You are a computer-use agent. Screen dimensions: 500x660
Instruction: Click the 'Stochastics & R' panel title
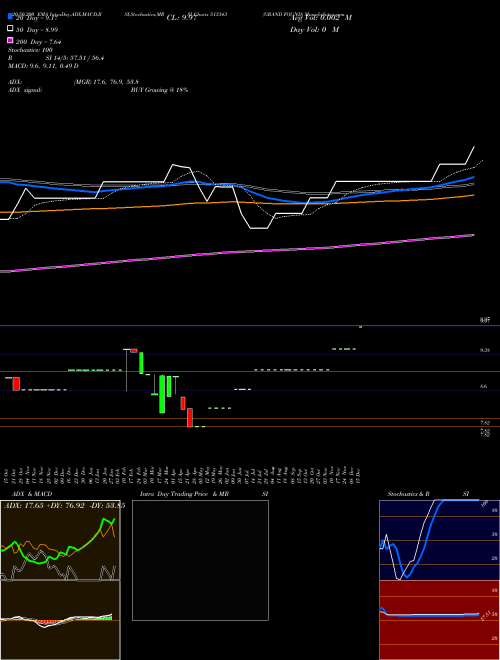coord(409,494)
